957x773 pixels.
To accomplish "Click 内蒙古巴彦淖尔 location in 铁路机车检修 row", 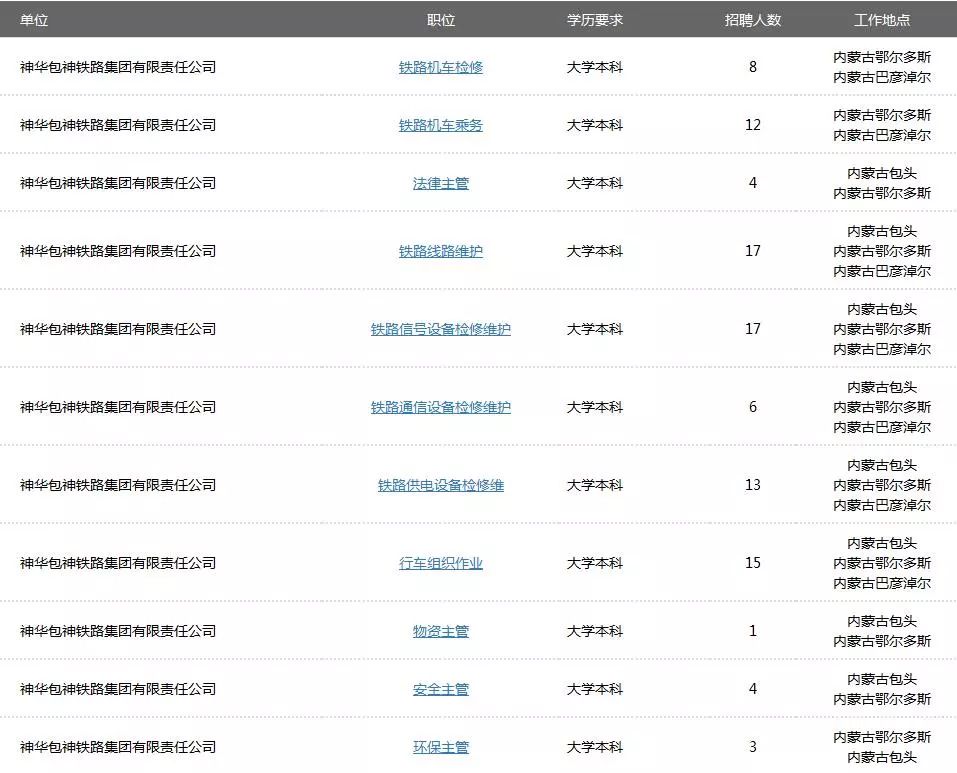I will pos(882,77).
